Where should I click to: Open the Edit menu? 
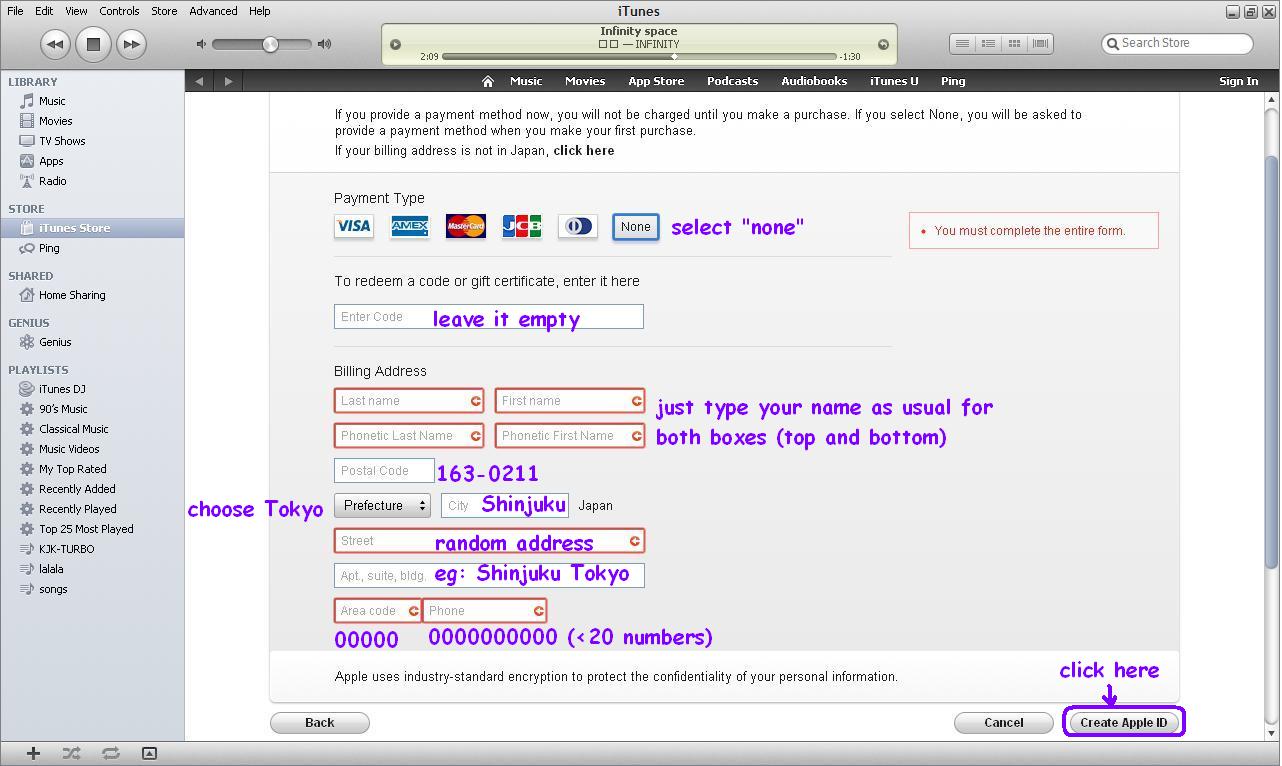[44, 11]
